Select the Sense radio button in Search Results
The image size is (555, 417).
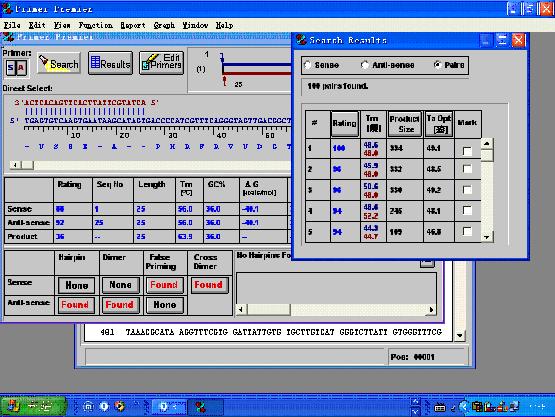(308, 65)
